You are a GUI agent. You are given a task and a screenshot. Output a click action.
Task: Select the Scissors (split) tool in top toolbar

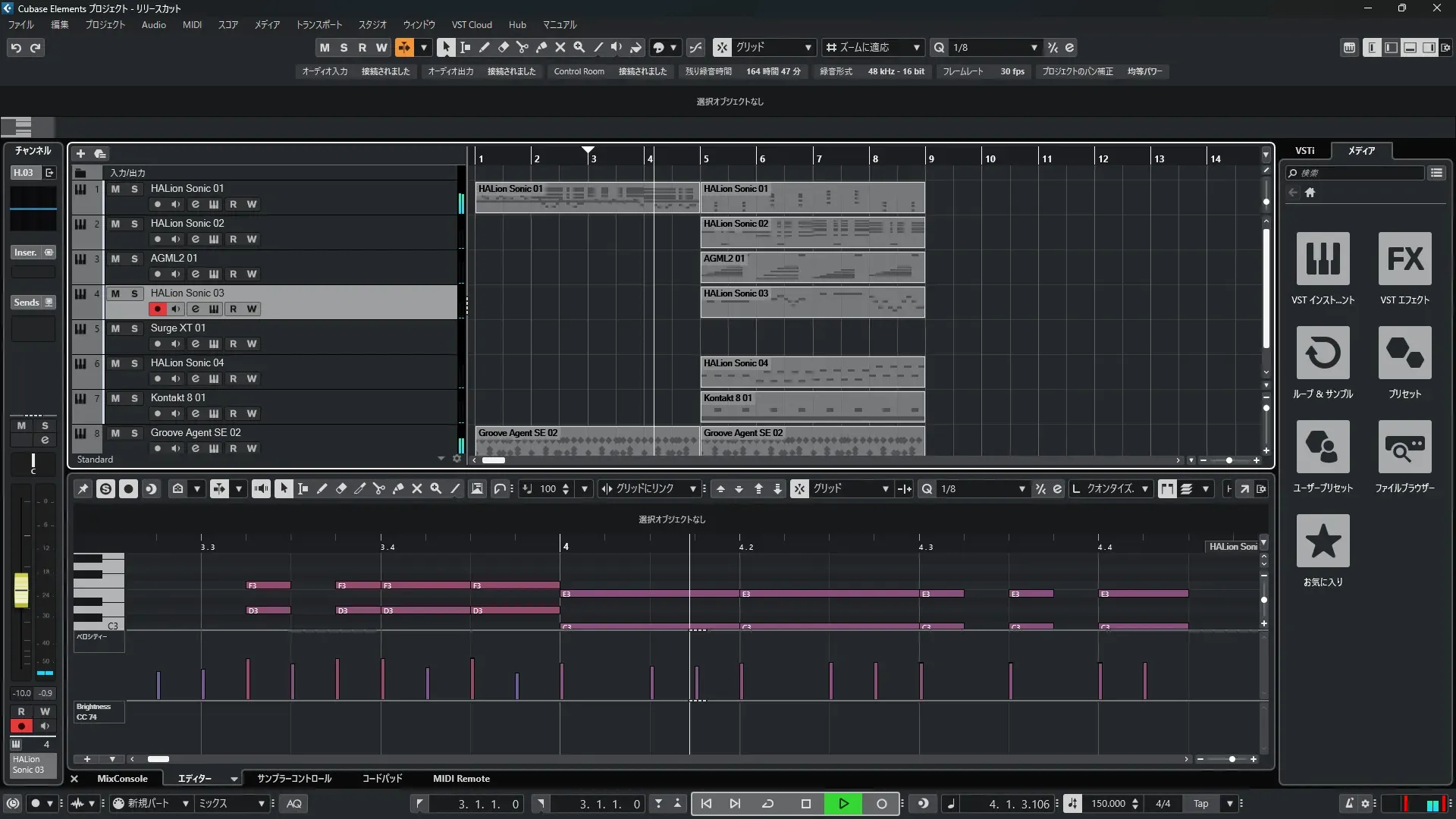pos(522,47)
